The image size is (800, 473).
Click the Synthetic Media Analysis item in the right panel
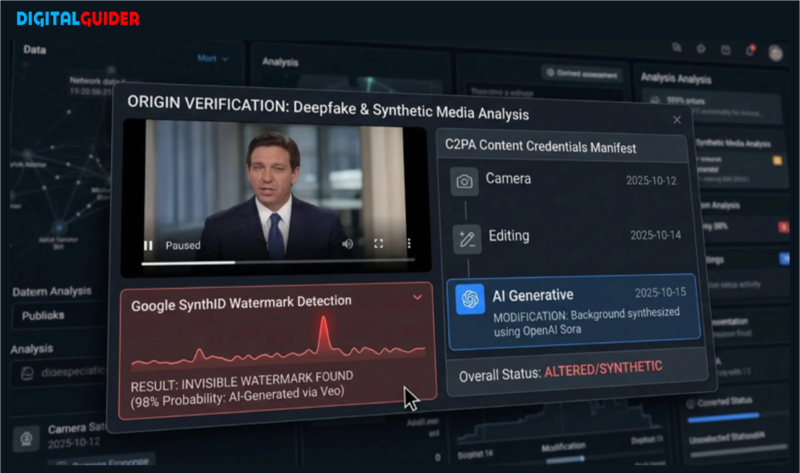click(733, 144)
